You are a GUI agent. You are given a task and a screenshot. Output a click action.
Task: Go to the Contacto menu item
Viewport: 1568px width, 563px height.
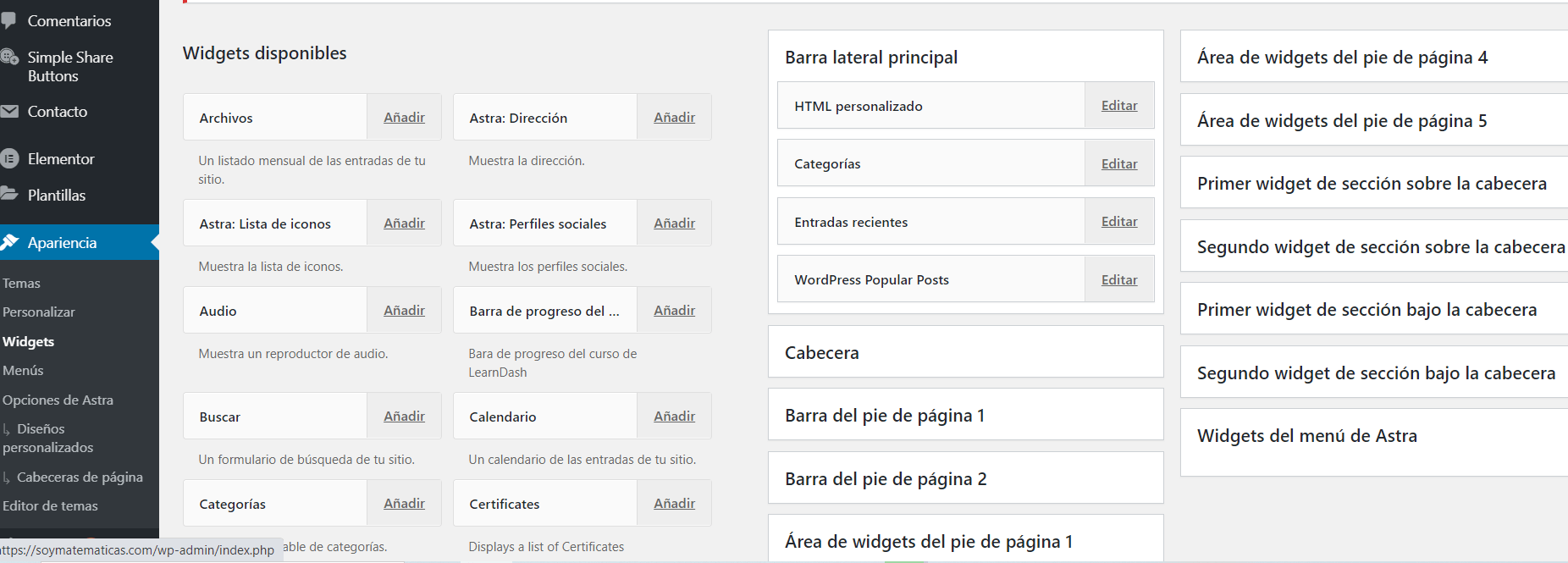pos(58,111)
